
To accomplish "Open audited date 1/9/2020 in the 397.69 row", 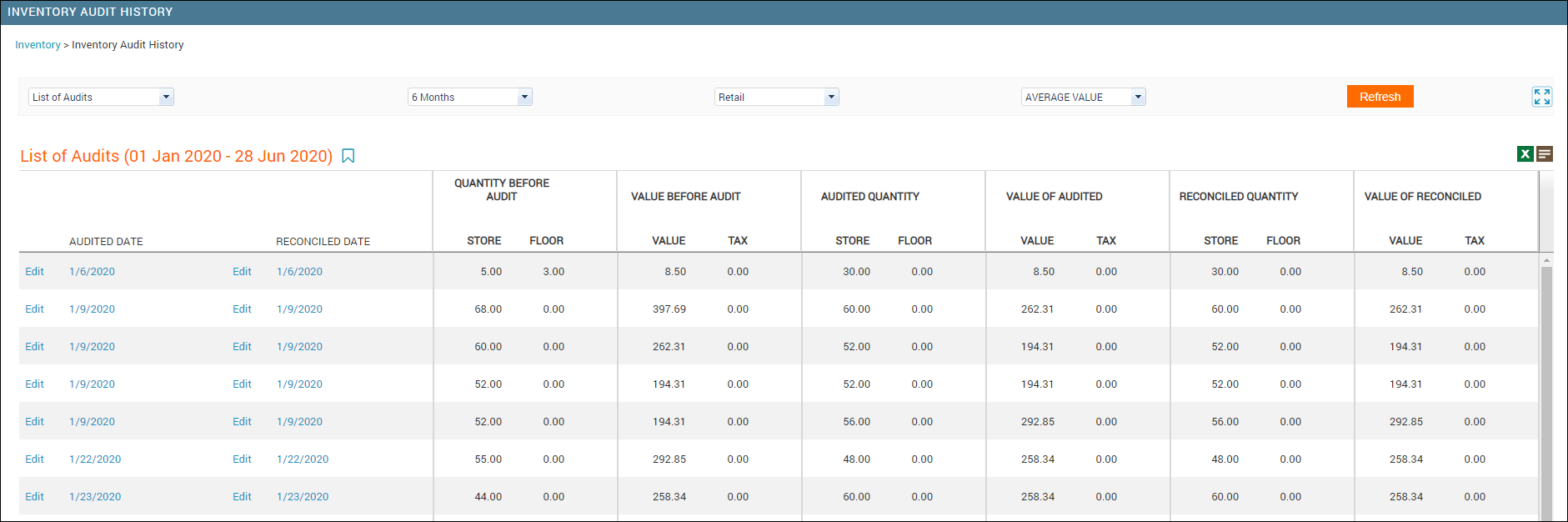I will [92, 309].
